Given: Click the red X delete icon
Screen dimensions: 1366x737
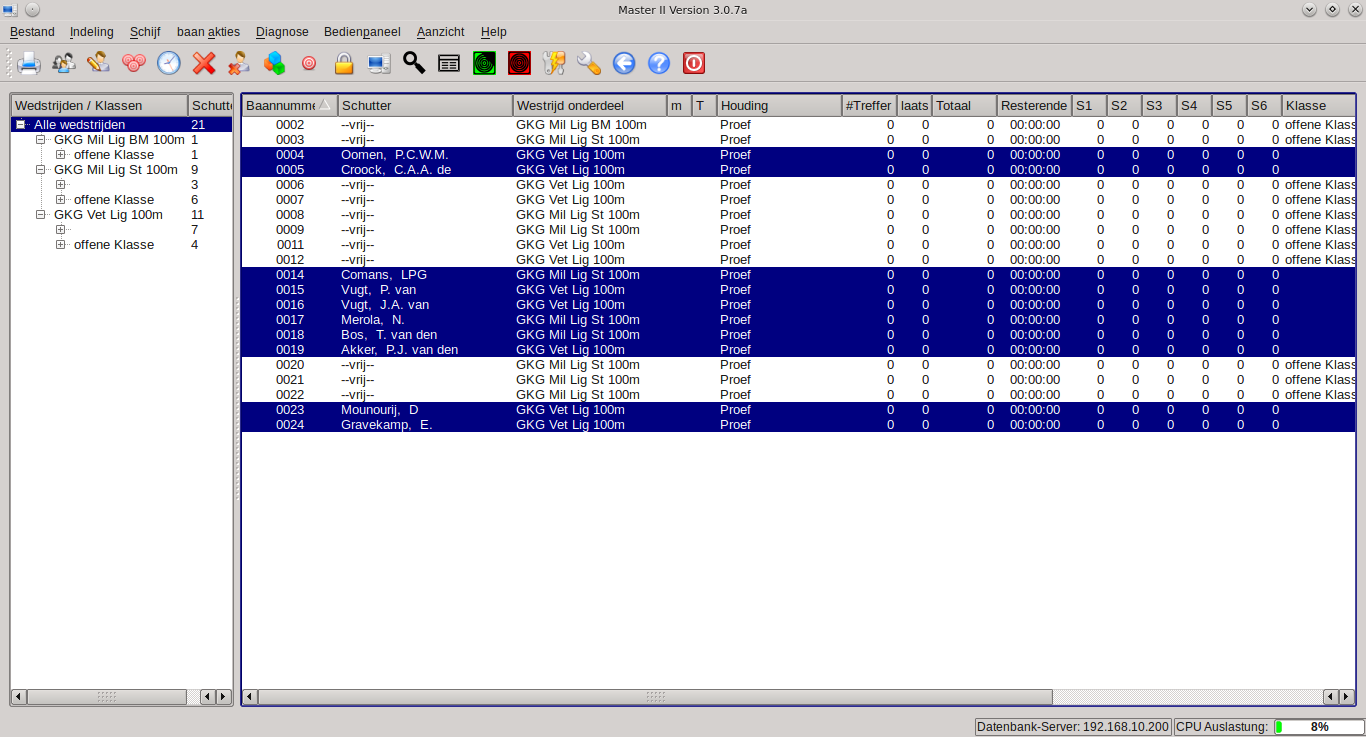Looking at the screenshot, I should (x=204, y=64).
